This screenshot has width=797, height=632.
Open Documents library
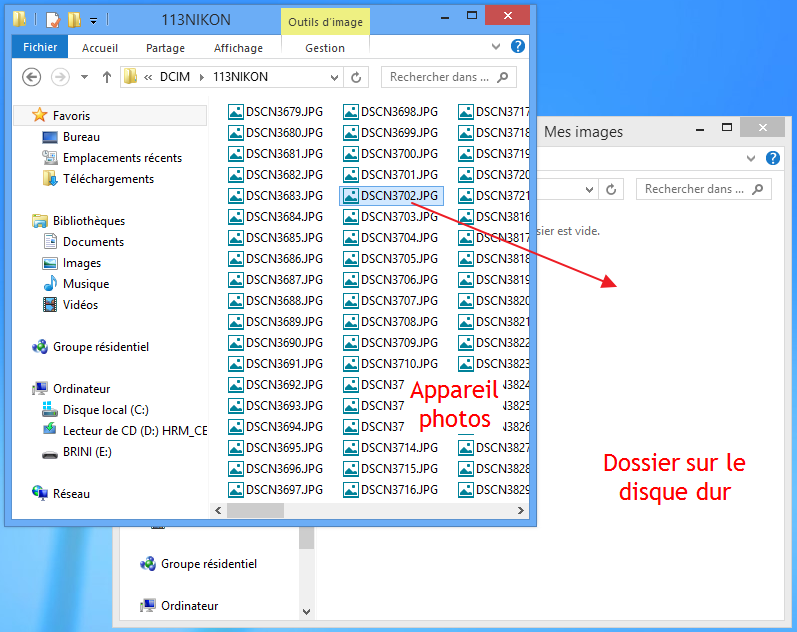tap(83, 242)
